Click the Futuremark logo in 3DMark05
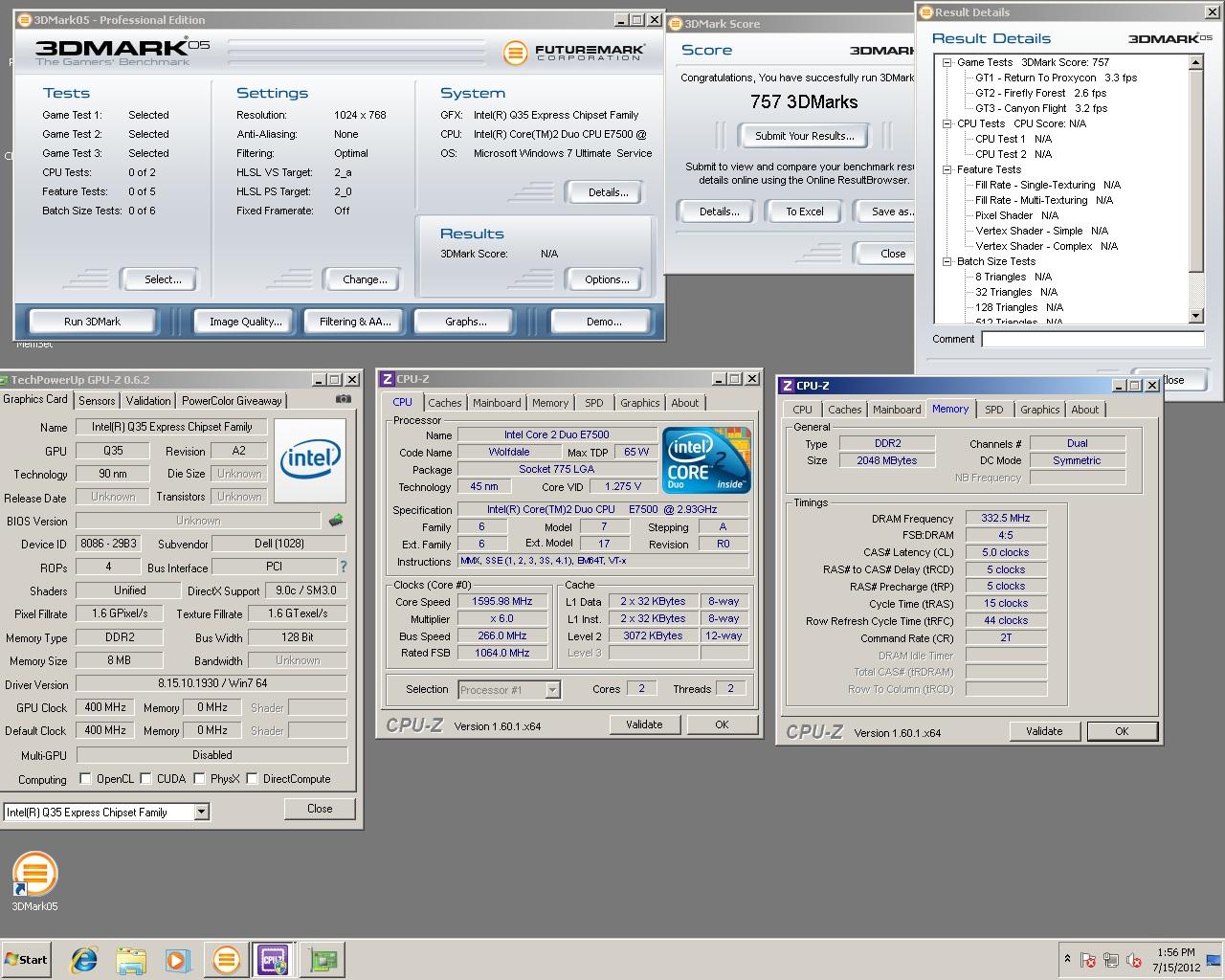1225x980 pixels. pos(573,52)
